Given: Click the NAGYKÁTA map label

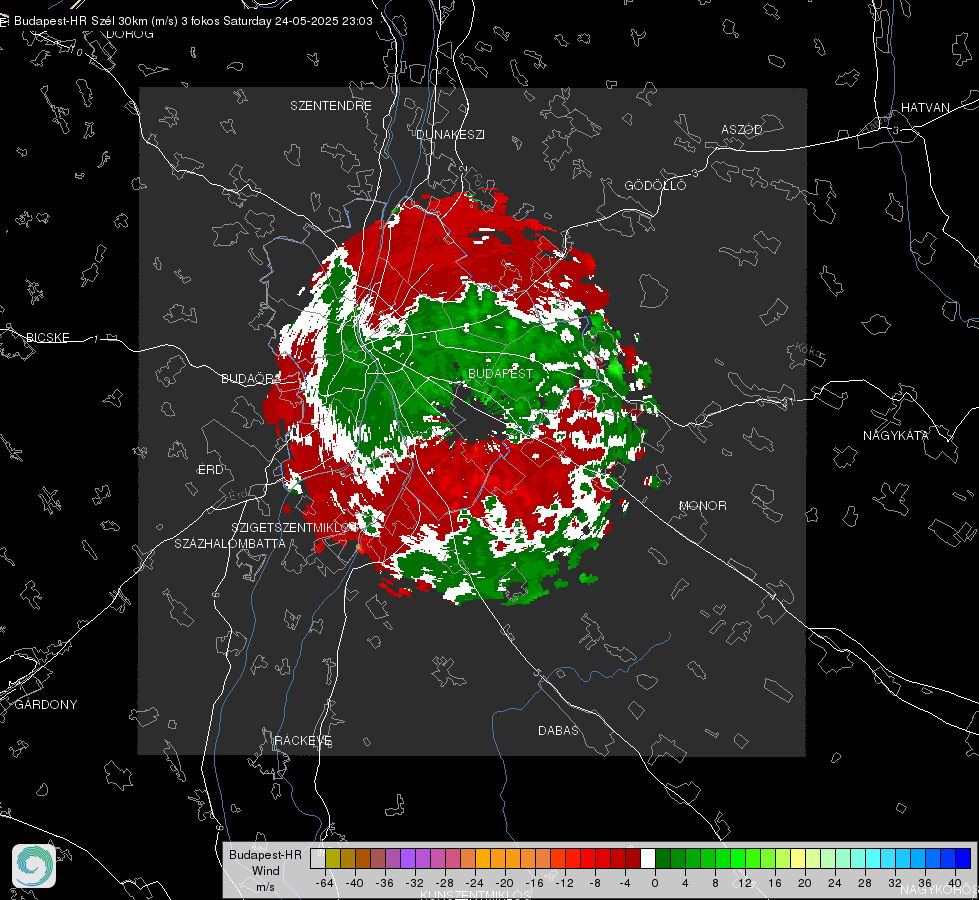Looking at the screenshot, I should coord(896,436).
